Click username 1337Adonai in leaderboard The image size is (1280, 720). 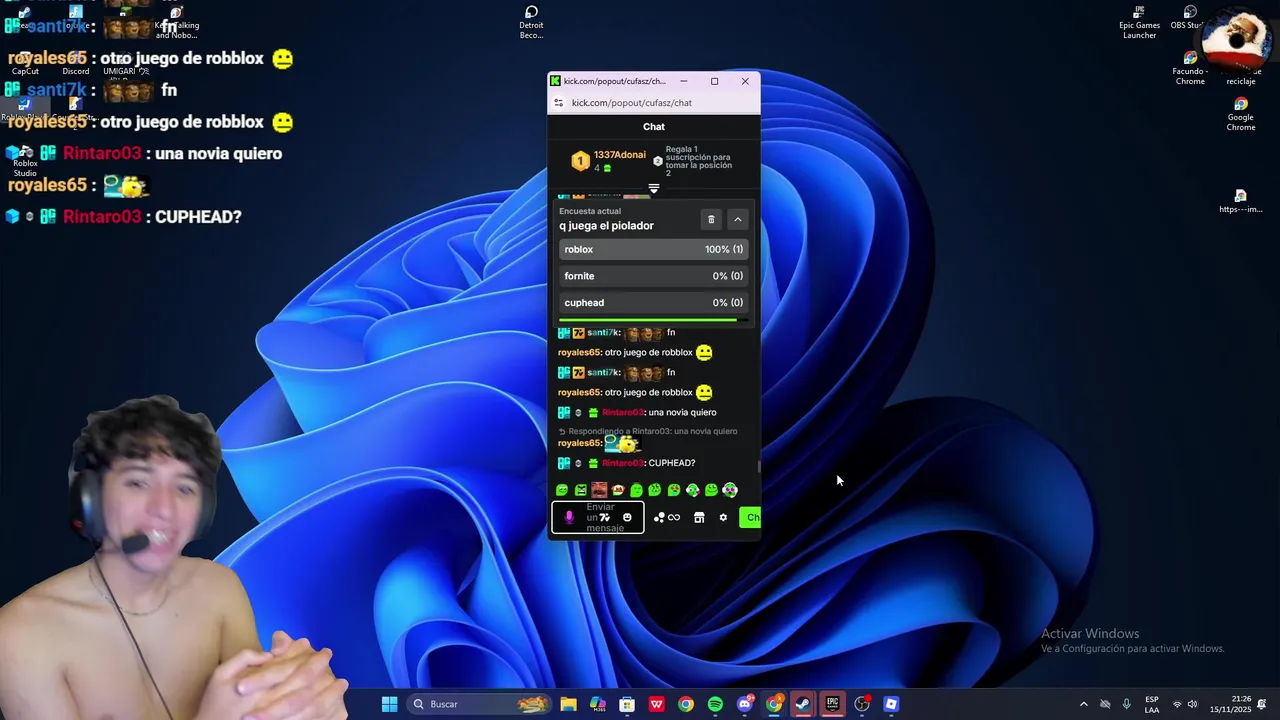[619, 155]
